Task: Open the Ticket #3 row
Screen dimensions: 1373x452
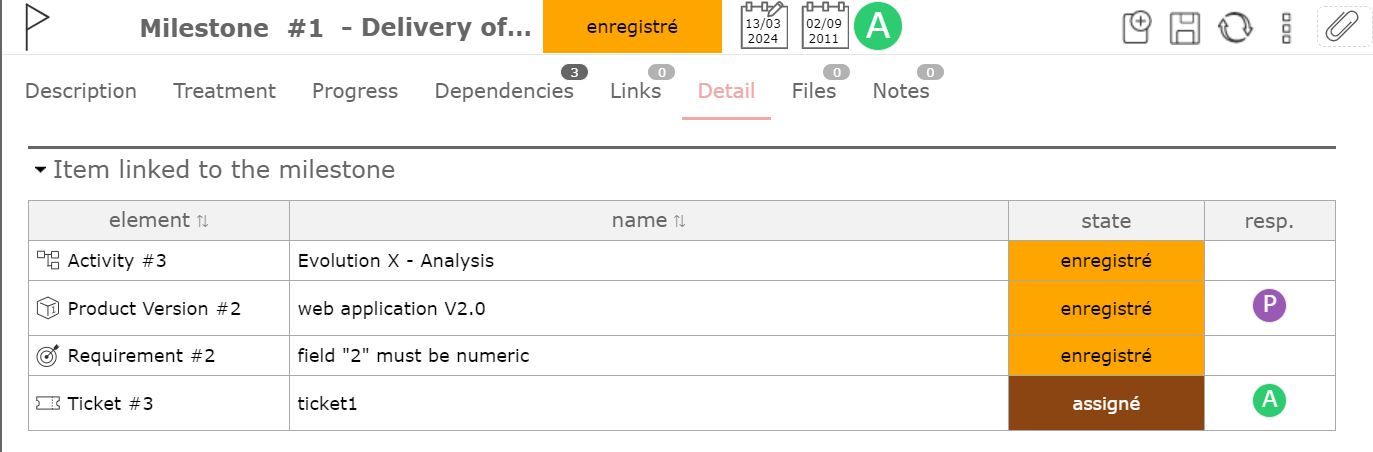Action: (x=110, y=404)
